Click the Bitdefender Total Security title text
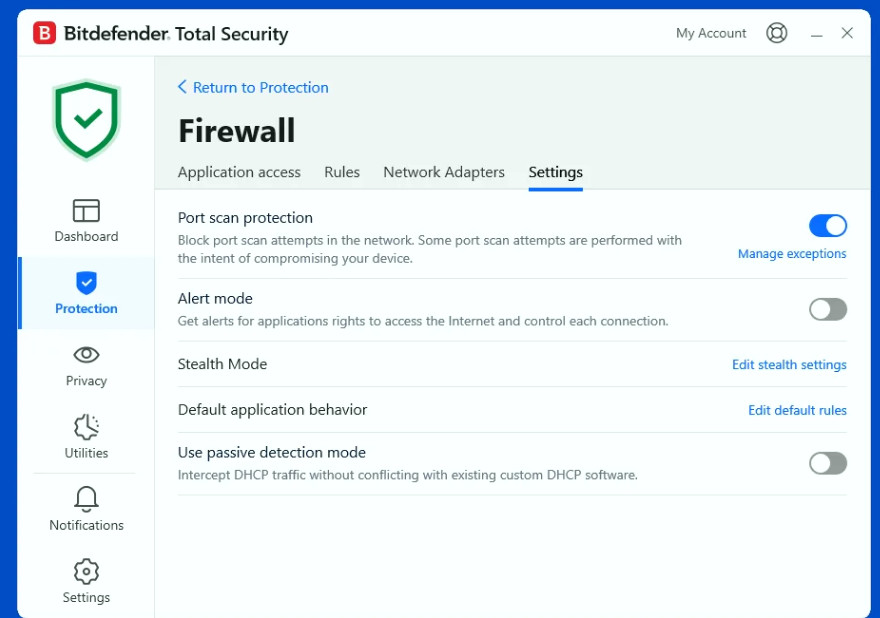Viewport: 880px width, 618px height. [176, 34]
